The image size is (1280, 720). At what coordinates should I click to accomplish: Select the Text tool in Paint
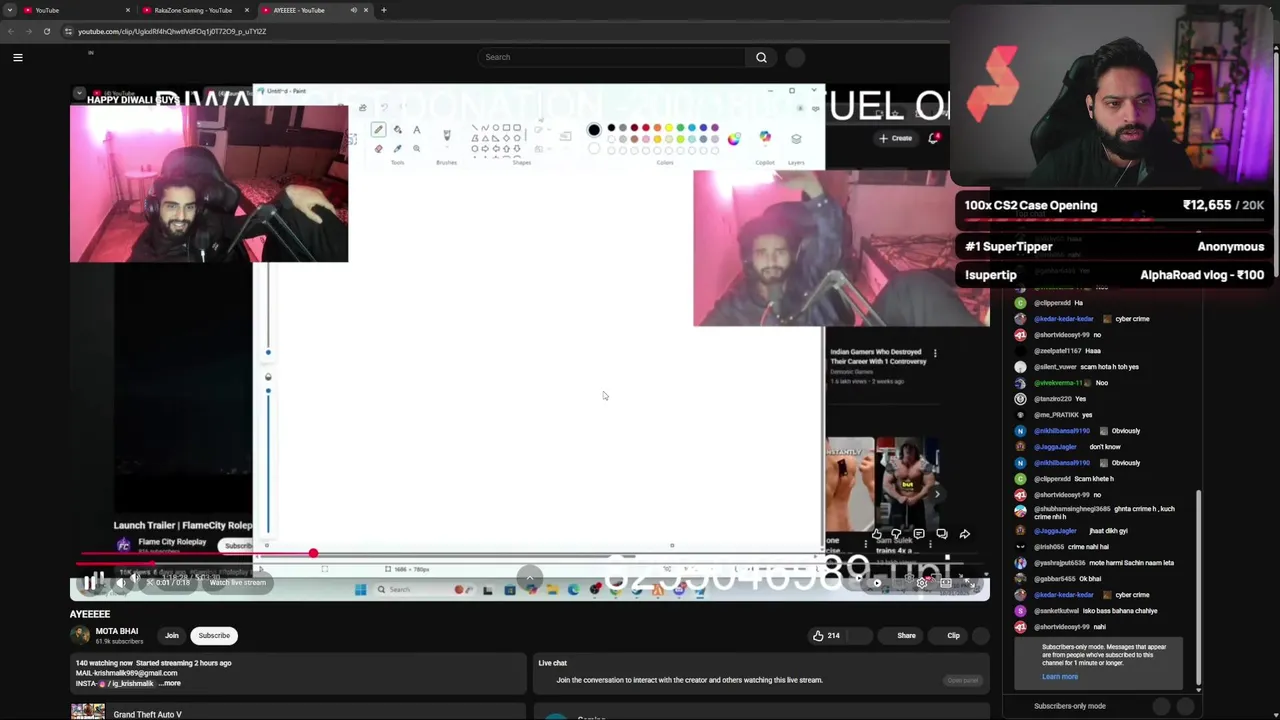pos(416,130)
